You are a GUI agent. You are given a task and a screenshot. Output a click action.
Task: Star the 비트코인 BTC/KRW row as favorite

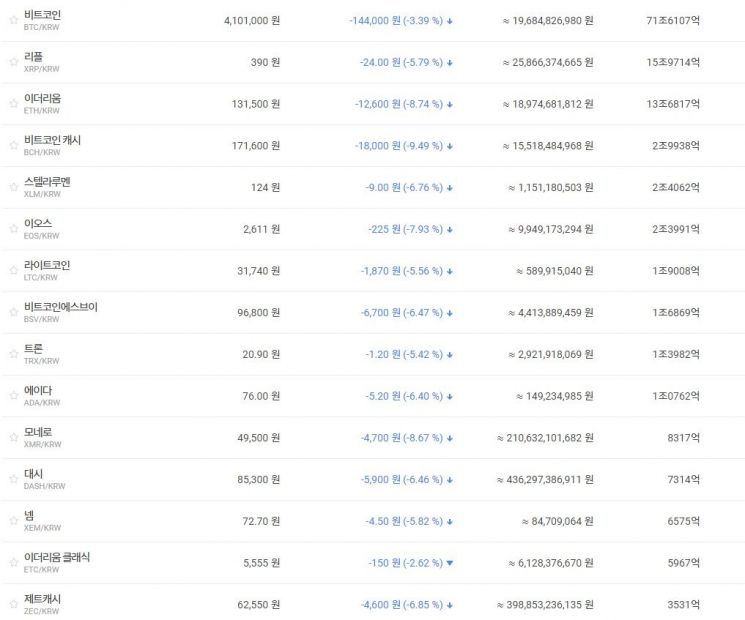coord(13,20)
